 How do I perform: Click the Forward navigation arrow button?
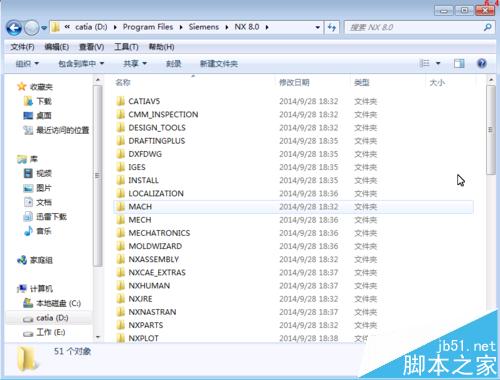pos(32,28)
